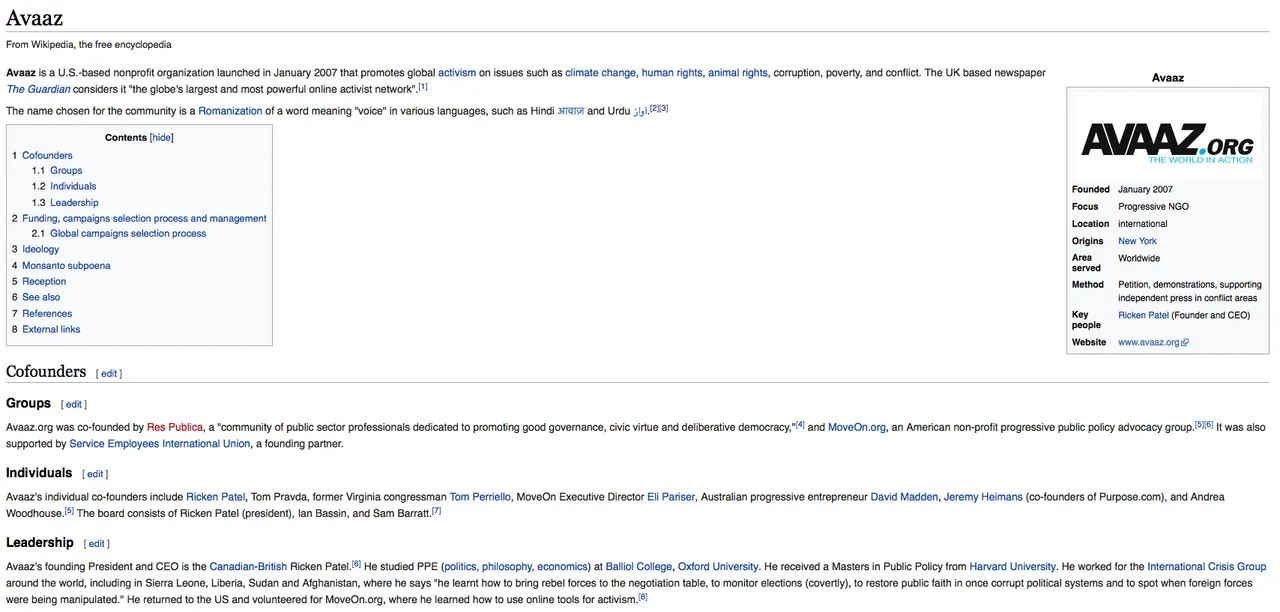Open the Romanization link
The image size is (1280, 612).
pos(230,111)
